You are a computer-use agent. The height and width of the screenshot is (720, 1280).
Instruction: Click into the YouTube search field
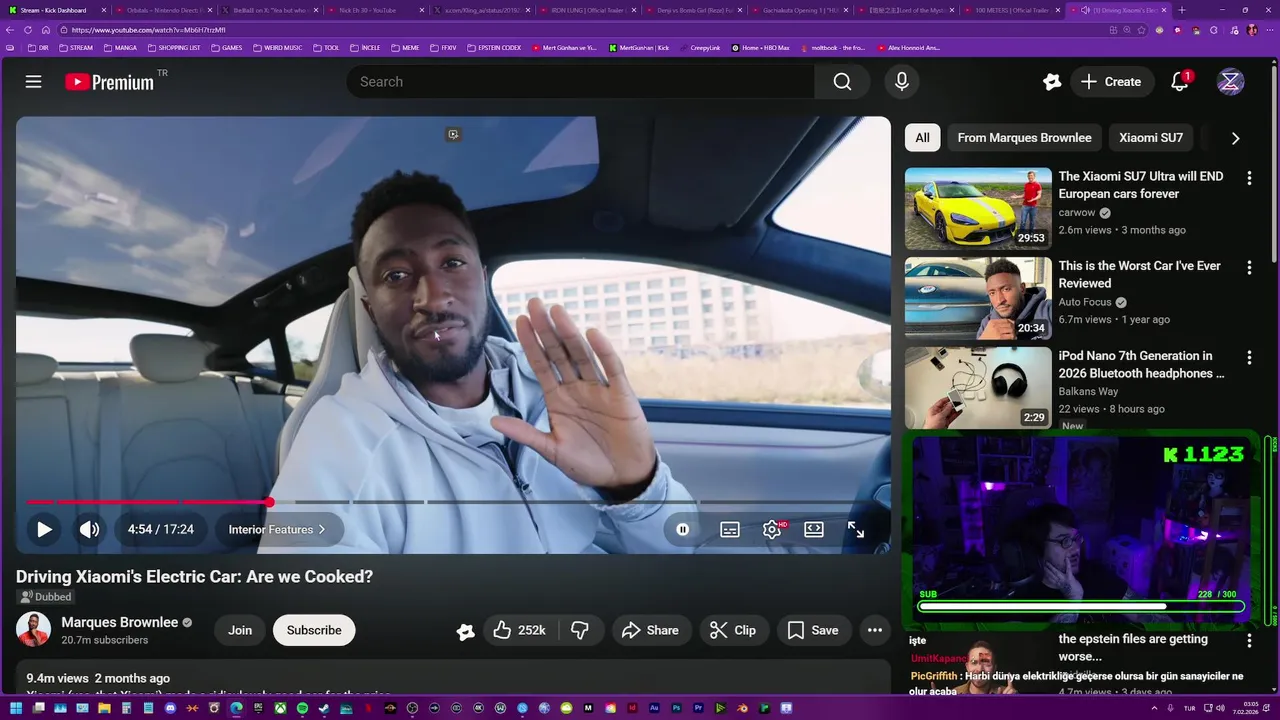pyautogui.click(x=581, y=82)
